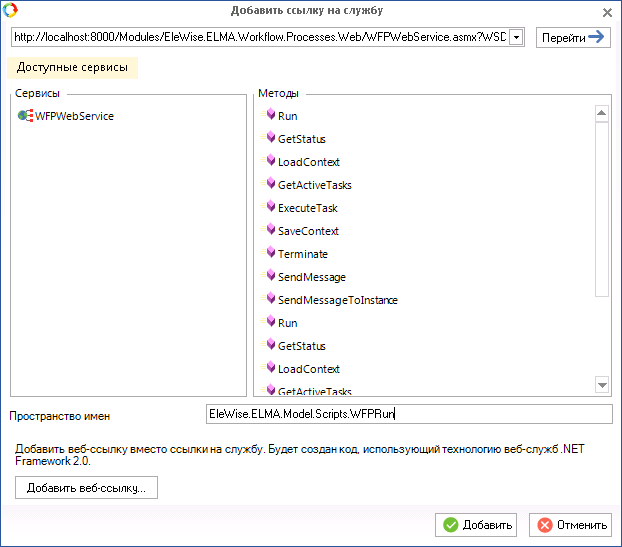Switch to the Доступные сервисы tab
Image resolution: width=622 pixels, height=547 pixels.
pos(72,68)
